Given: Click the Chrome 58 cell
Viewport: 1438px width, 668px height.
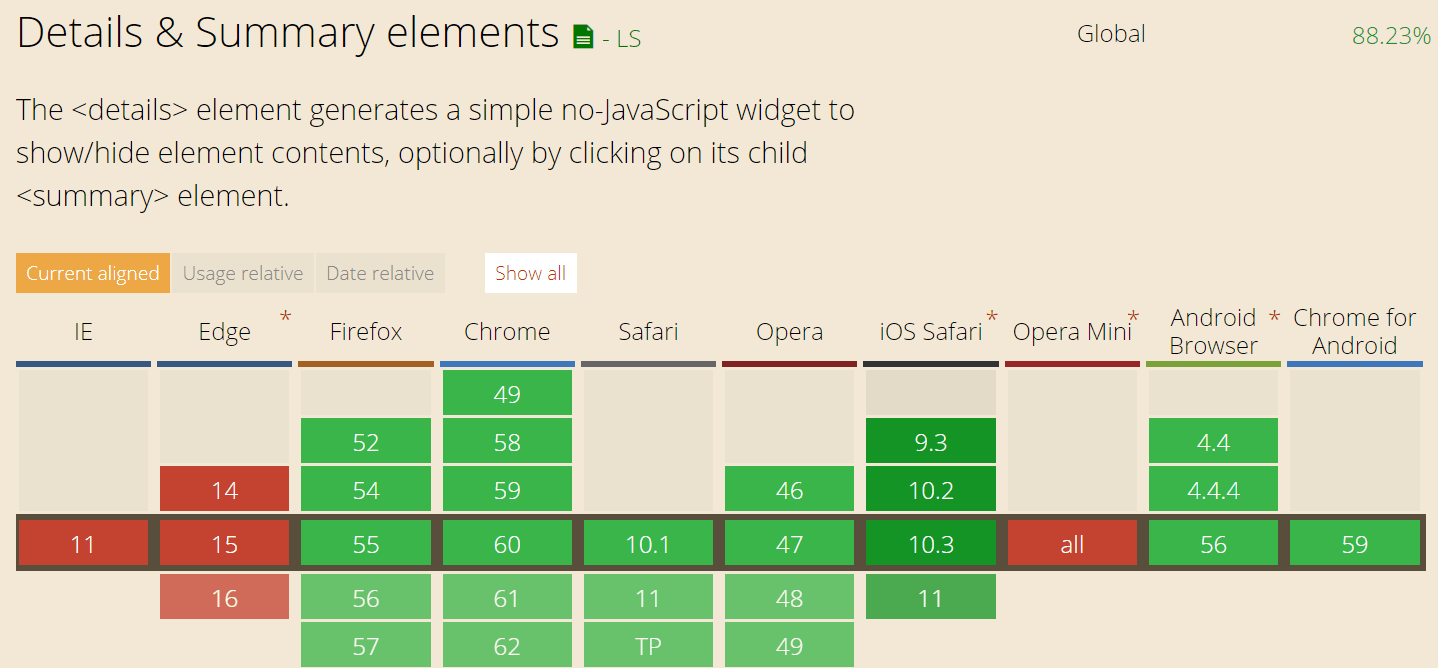Looking at the screenshot, I should click(x=507, y=441).
